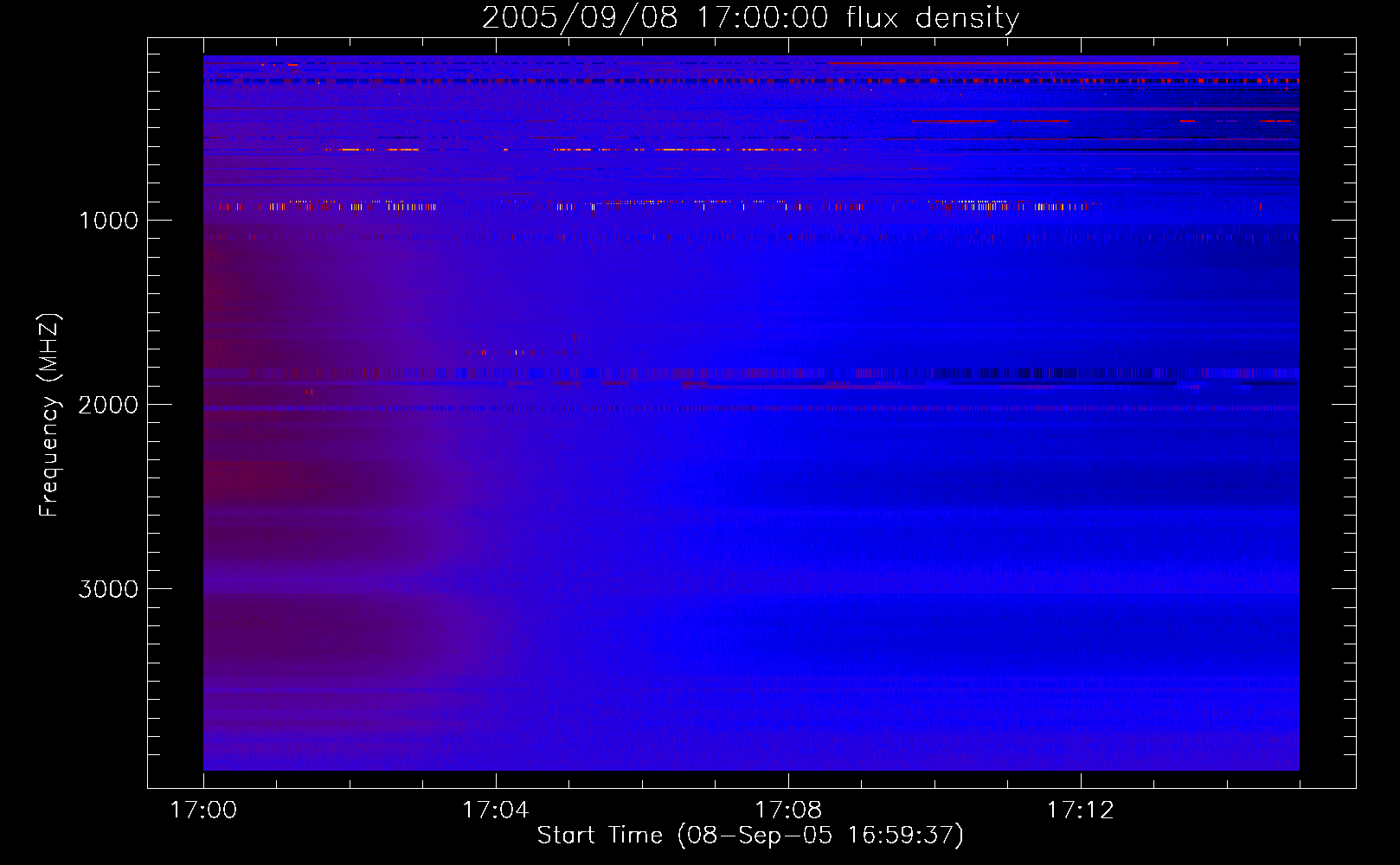
Task: Click the plot title '2005/09/08 17:00:00 flux density'
Action: pos(750,18)
